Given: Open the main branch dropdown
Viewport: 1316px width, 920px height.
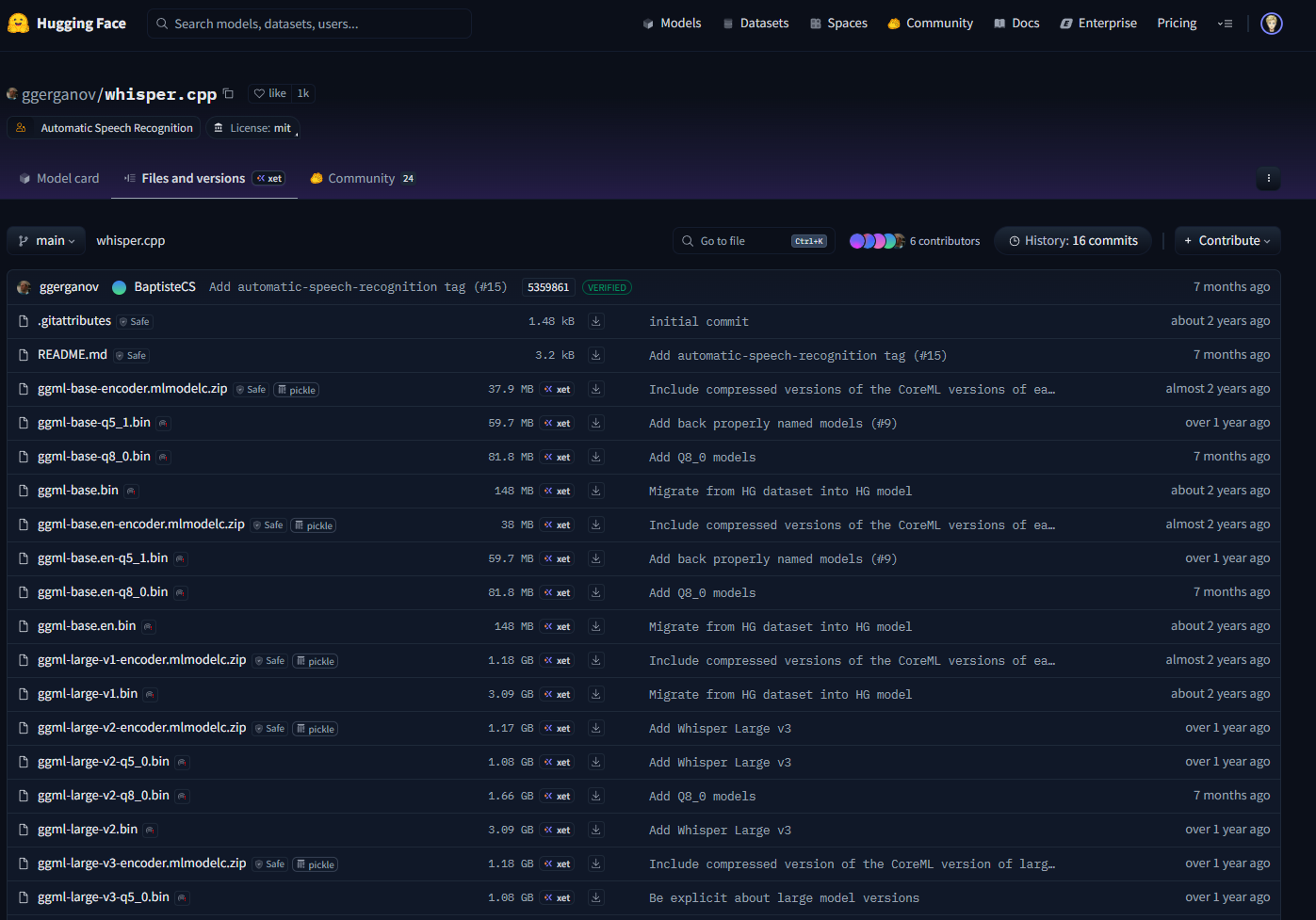Looking at the screenshot, I should point(46,241).
